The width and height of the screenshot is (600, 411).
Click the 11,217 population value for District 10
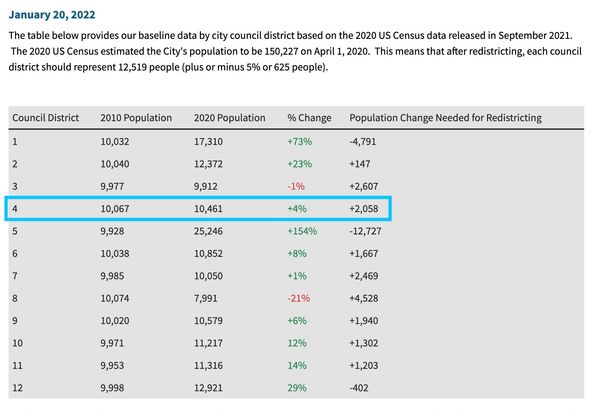click(211, 342)
